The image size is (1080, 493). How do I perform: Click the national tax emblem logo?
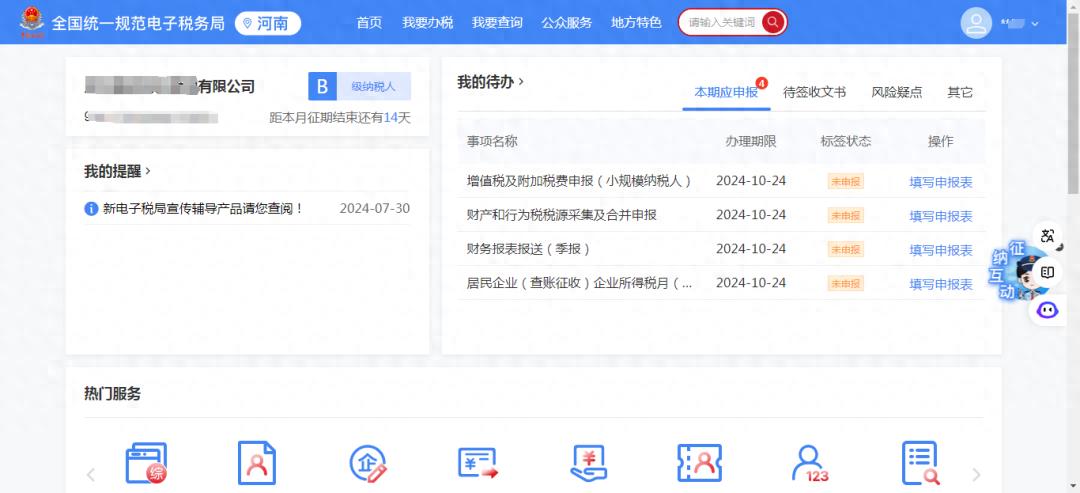pyautogui.click(x=31, y=22)
